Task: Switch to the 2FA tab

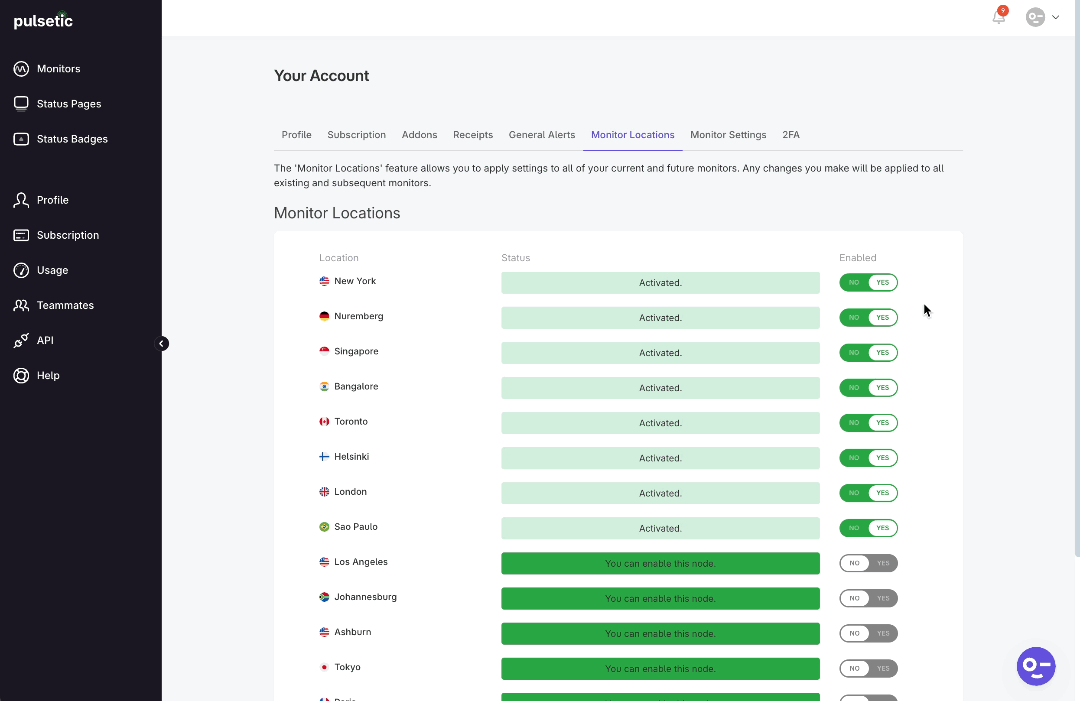Action: [x=791, y=135]
